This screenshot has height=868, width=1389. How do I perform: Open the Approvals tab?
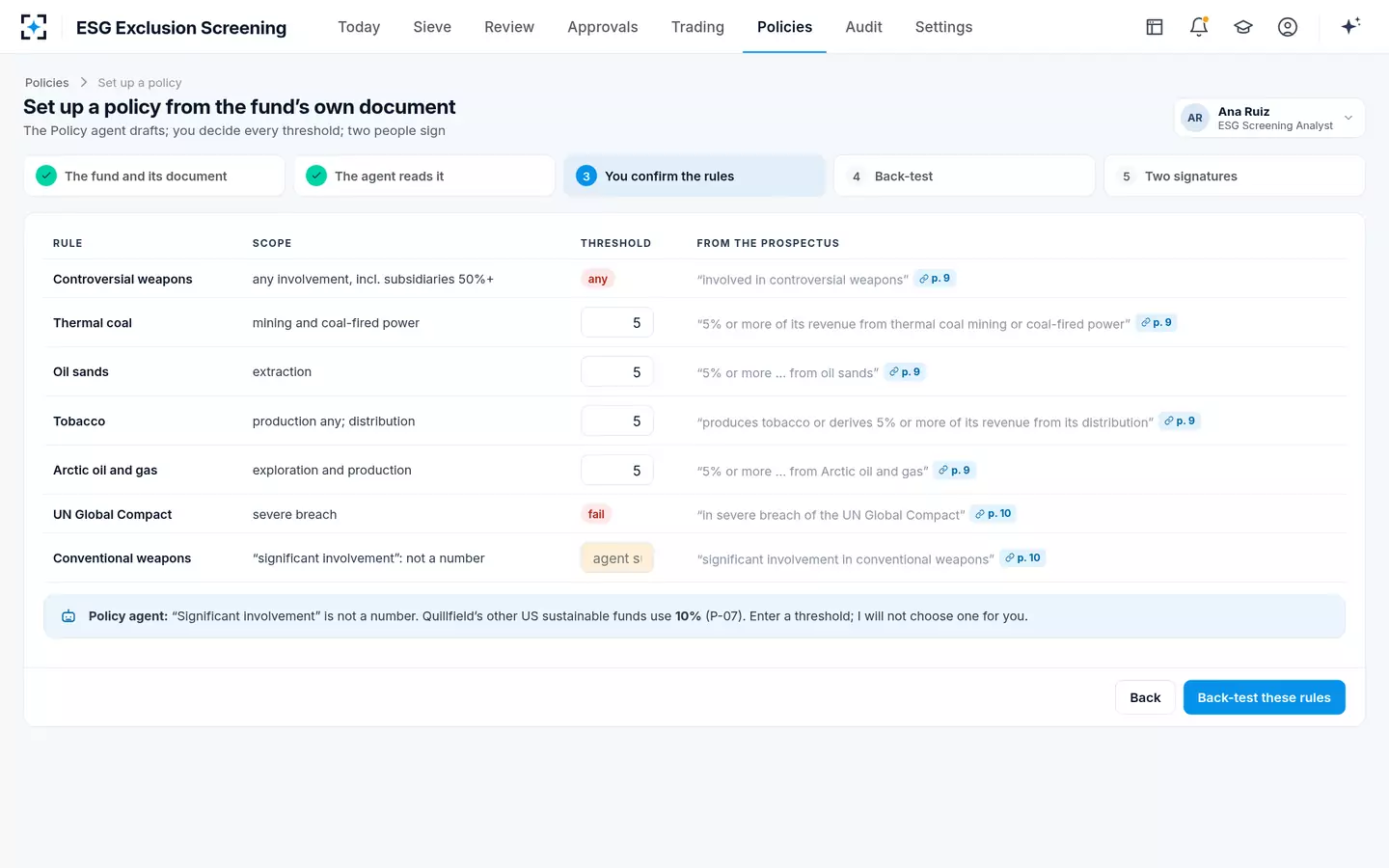point(603,27)
